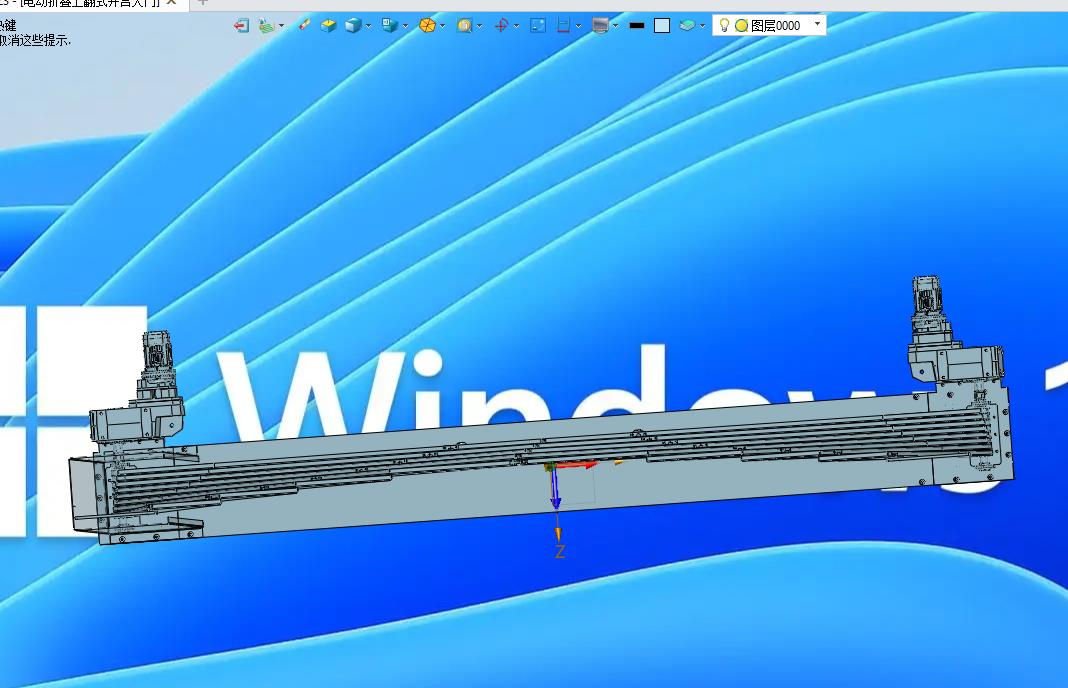
Task: Expand the zoom magnifier dropdown arrow
Action: click(480, 26)
